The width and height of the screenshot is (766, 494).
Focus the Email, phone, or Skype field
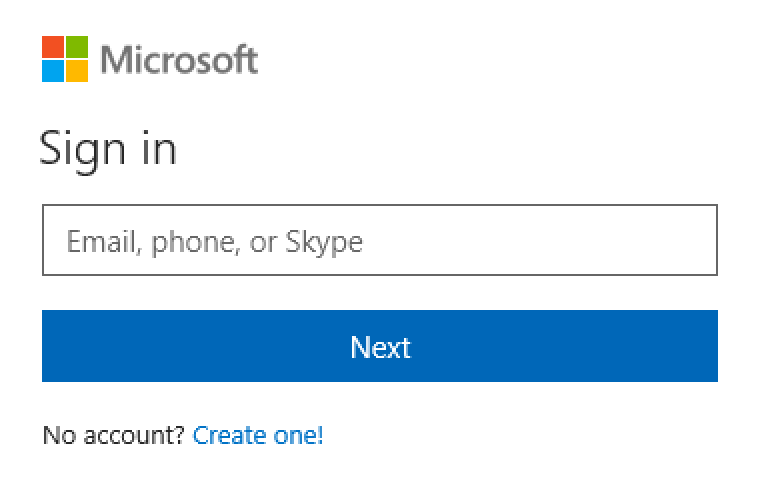[x=379, y=240]
